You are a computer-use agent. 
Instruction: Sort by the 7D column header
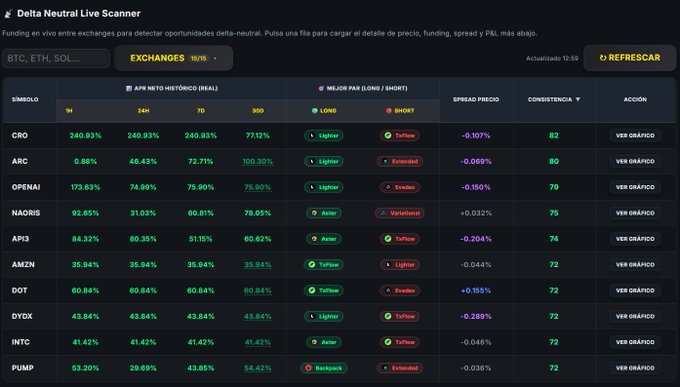point(201,111)
